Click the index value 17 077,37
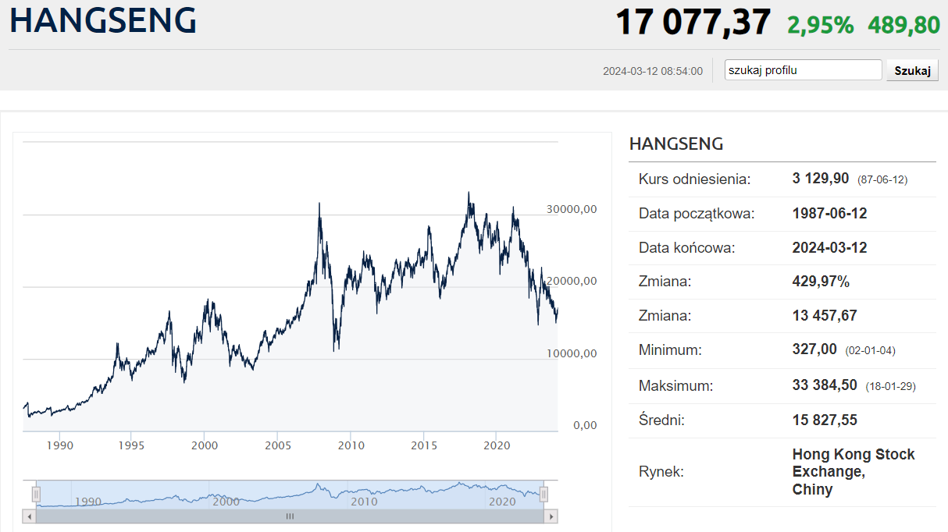 click(693, 22)
